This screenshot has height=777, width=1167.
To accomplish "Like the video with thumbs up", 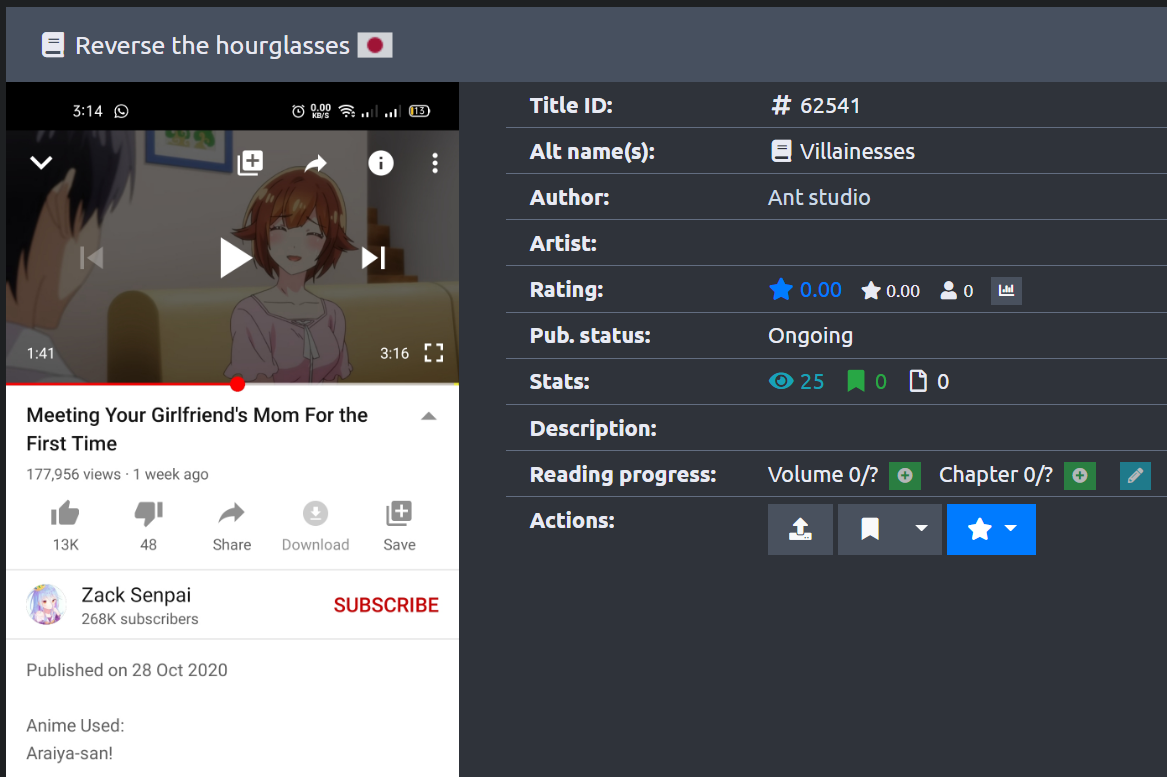I will click(x=65, y=514).
